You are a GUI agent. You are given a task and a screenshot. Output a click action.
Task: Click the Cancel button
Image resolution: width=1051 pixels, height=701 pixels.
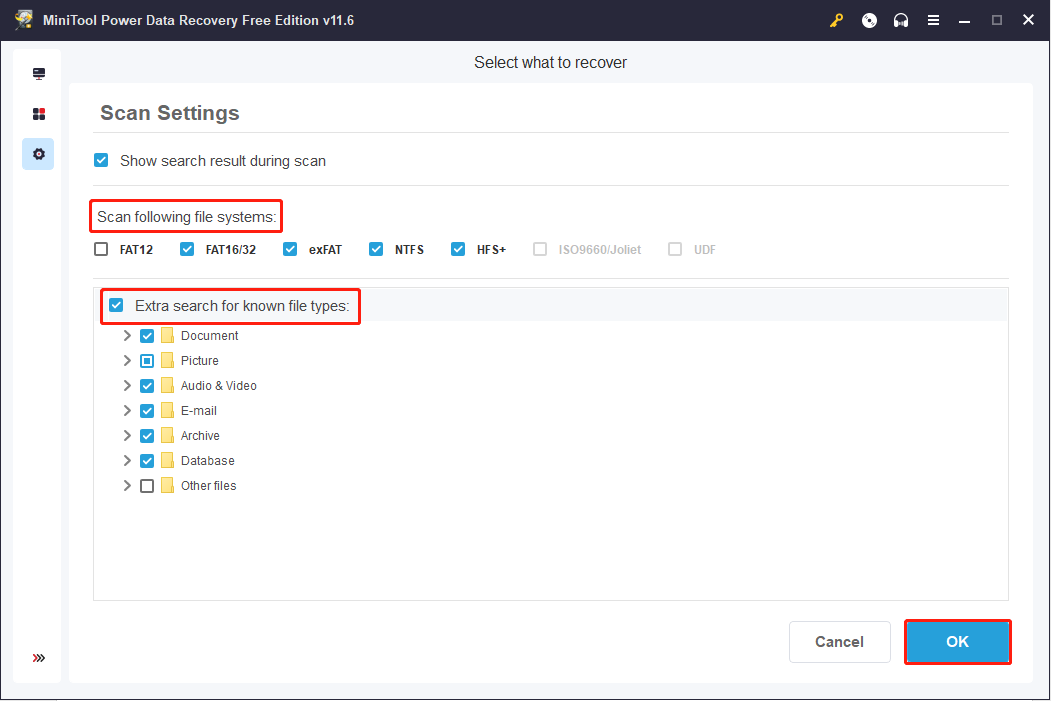(x=839, y=642)
